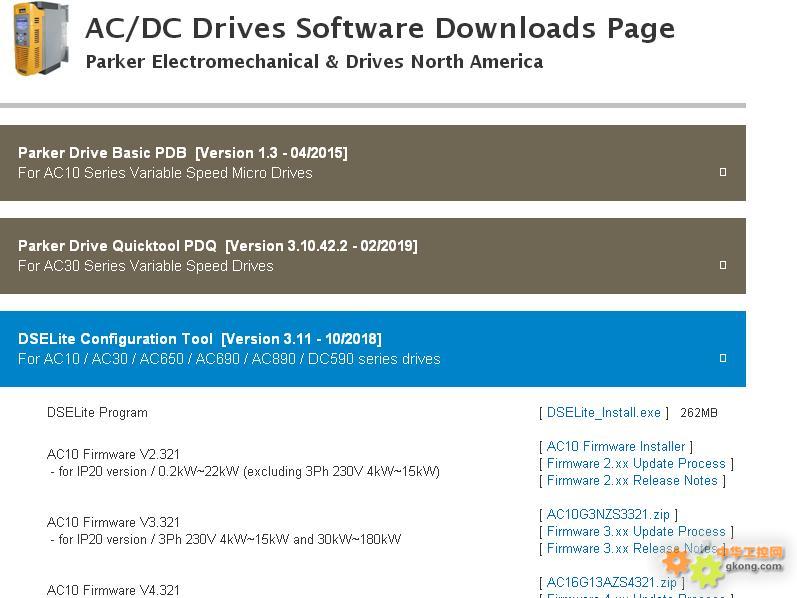Open Firmware 2.xx Update Process link
This screenshot has height=598, width=797.
pyautogui.click(x=636, y=464)
